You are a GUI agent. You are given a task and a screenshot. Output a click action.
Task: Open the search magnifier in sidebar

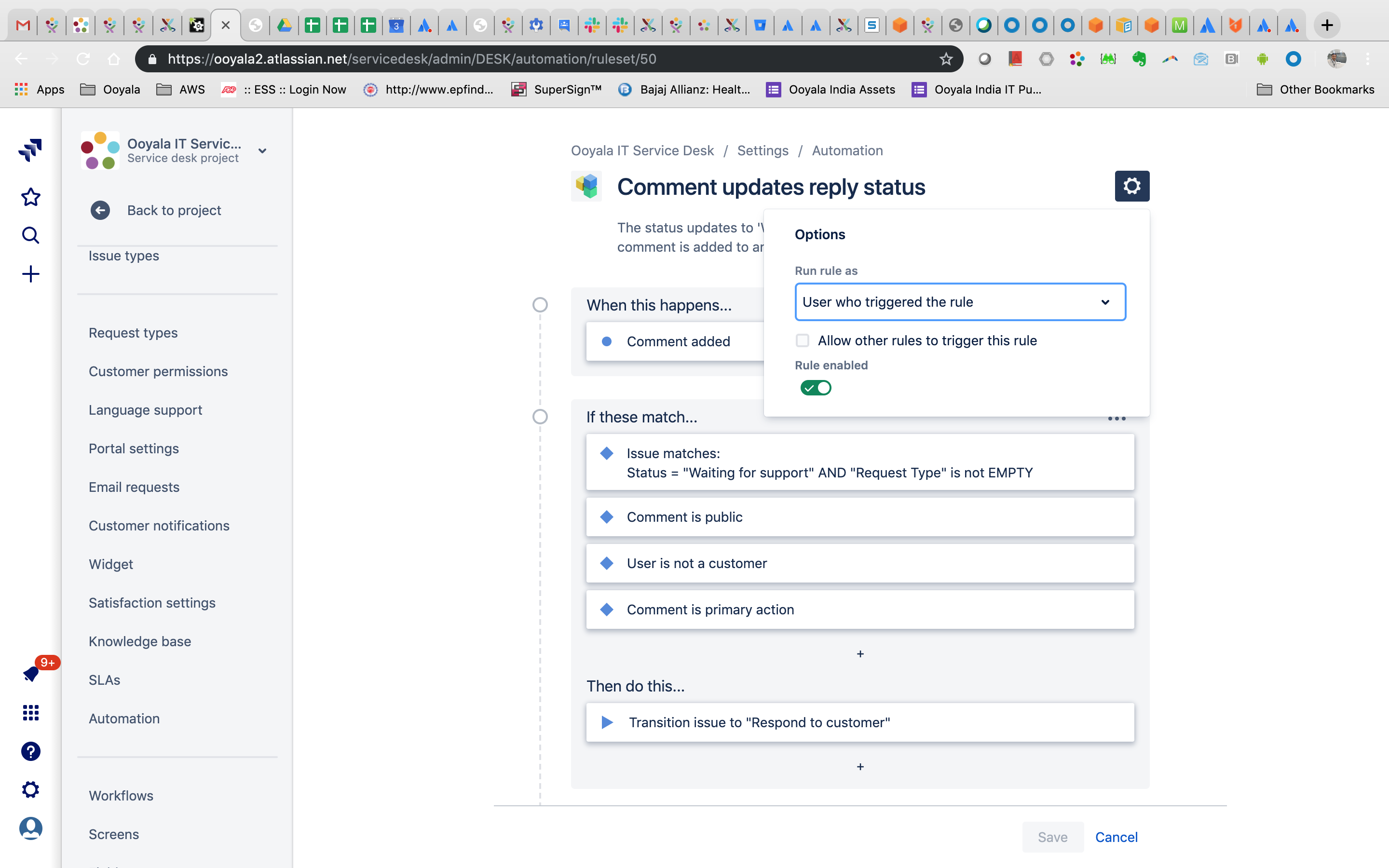(30, 235)
